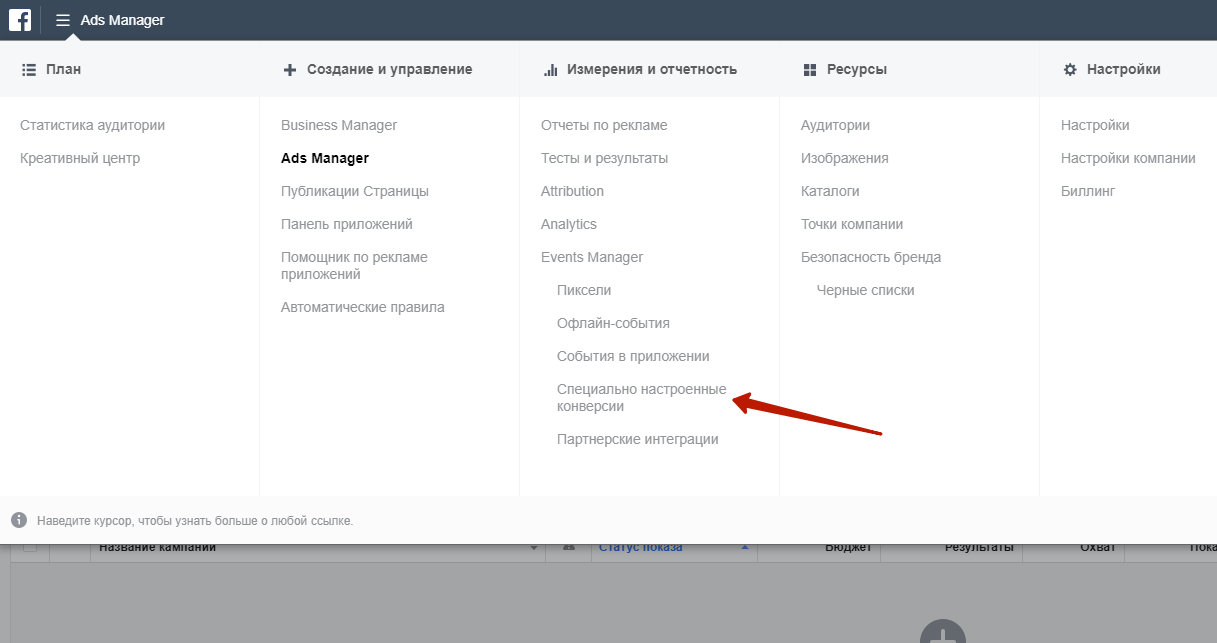Viewport: 1217px width, 643px height.
Task: Open the dropdown arrow in Название кампании header
Action: pos(534,548)
